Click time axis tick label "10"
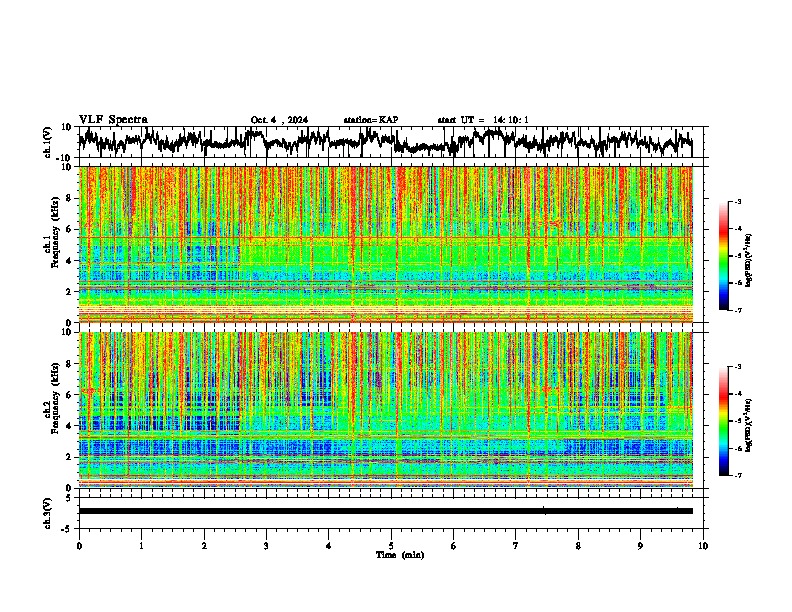This screenshot has height=612, width=792. (703, 546)
